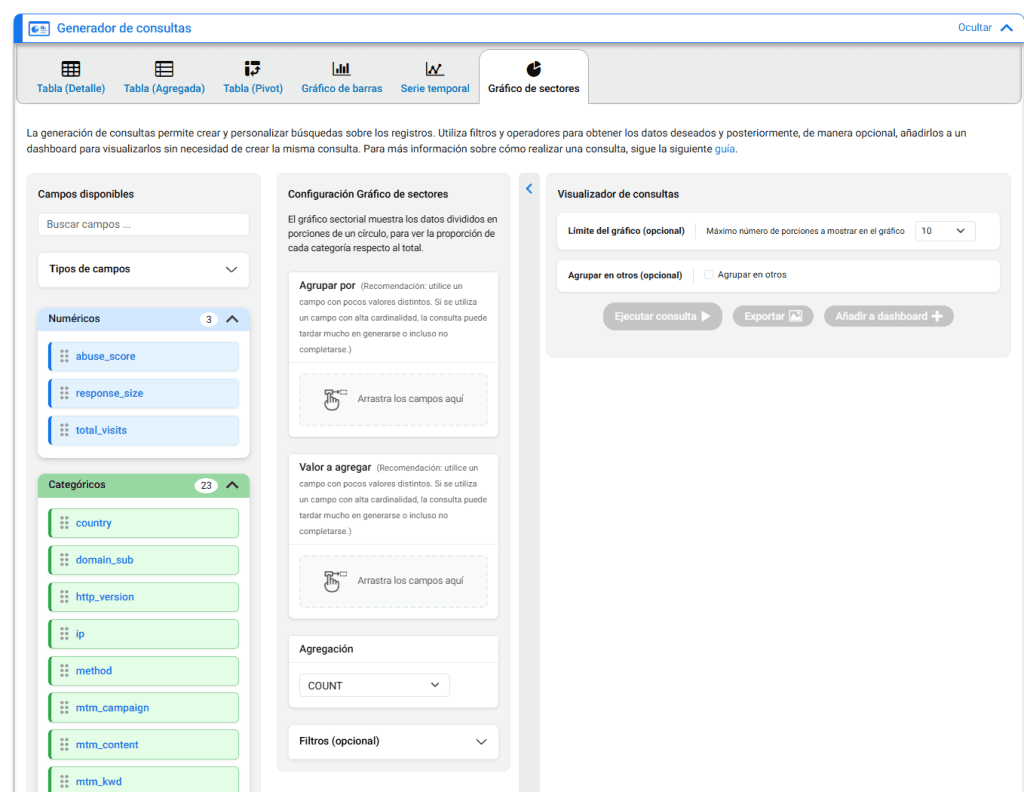
Task: Click the drag handle on abuse_score field
Action: [x=64, y=356]
